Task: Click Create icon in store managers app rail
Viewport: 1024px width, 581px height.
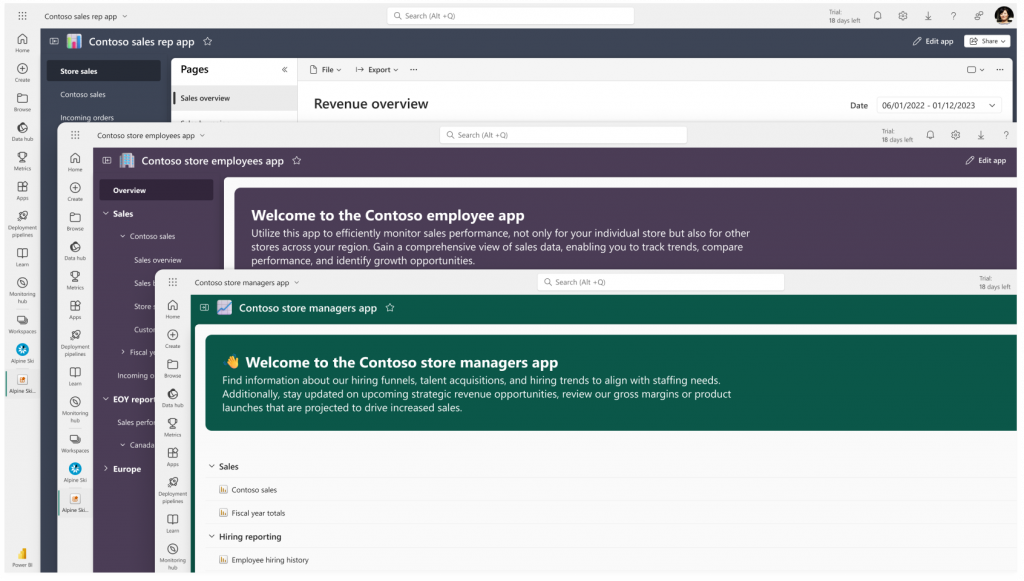Action: point(173,339)
